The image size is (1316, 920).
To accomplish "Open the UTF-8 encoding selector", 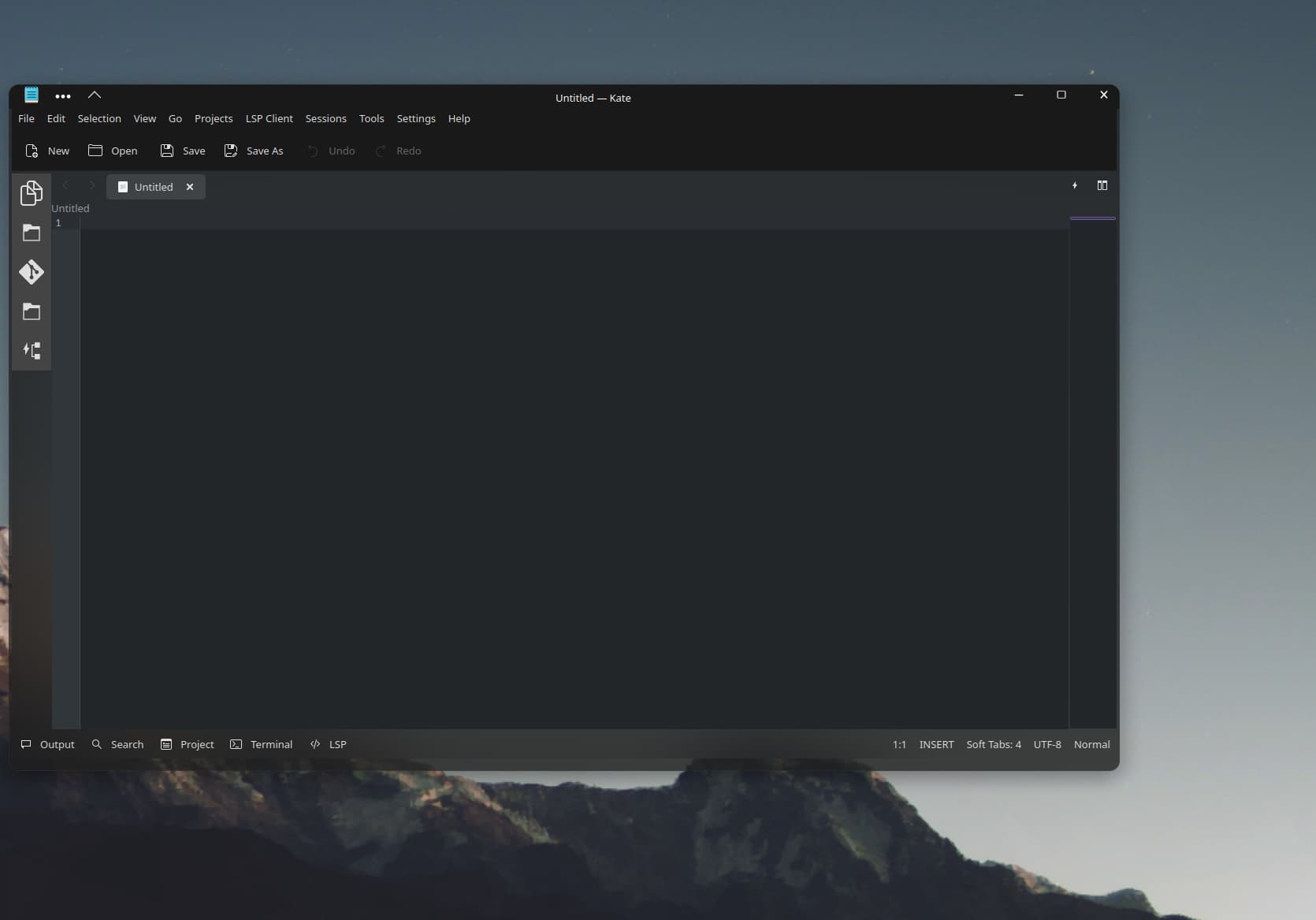I will [1046, 744].
